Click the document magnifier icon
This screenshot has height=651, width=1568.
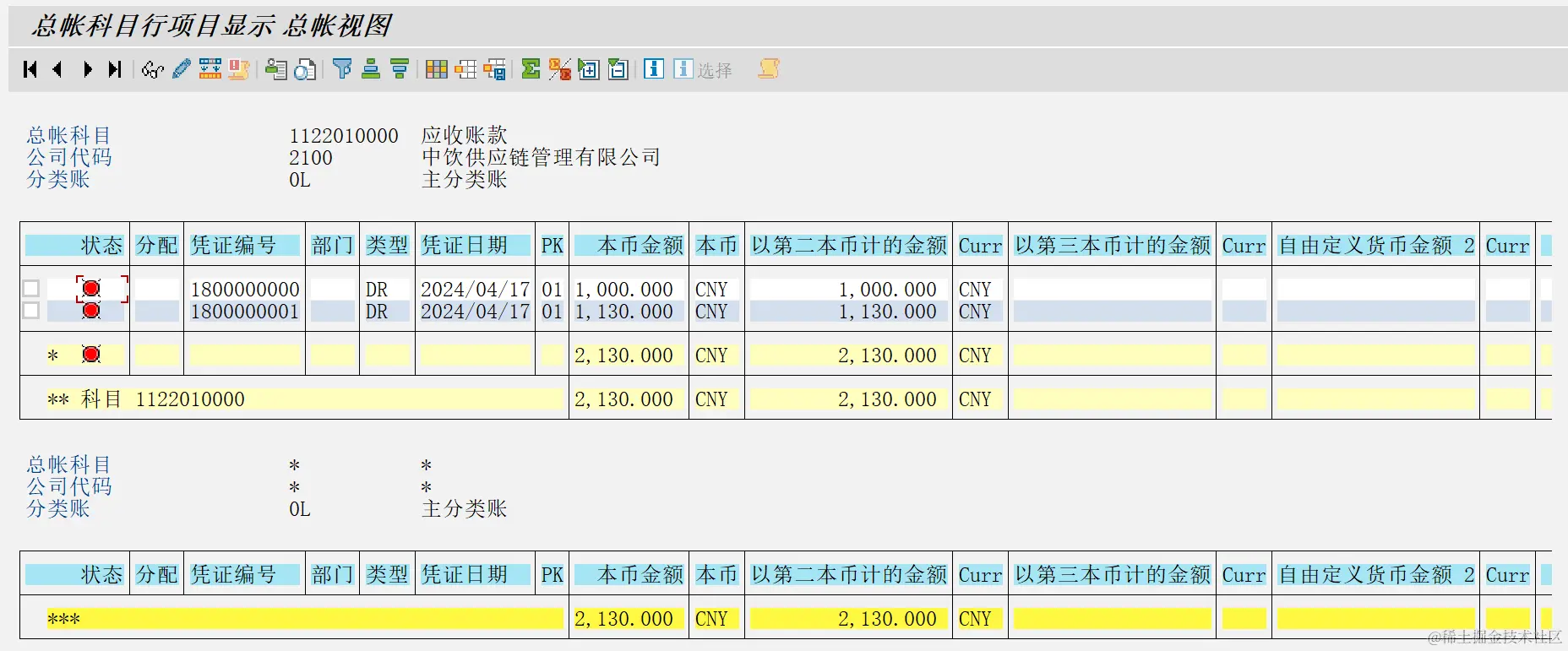(305, 69)
